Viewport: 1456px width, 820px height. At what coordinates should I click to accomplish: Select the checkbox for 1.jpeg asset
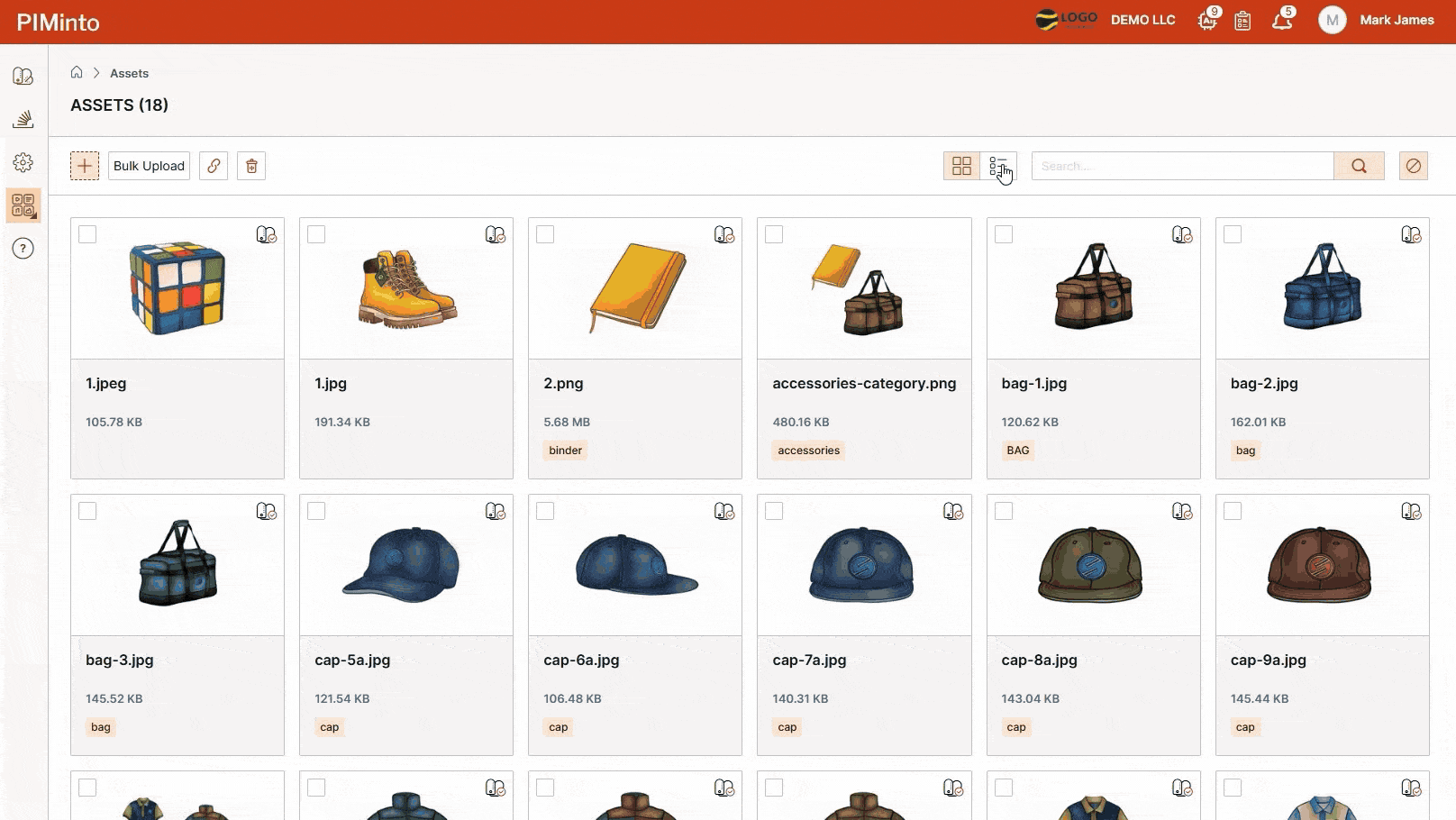click(87, 234)
